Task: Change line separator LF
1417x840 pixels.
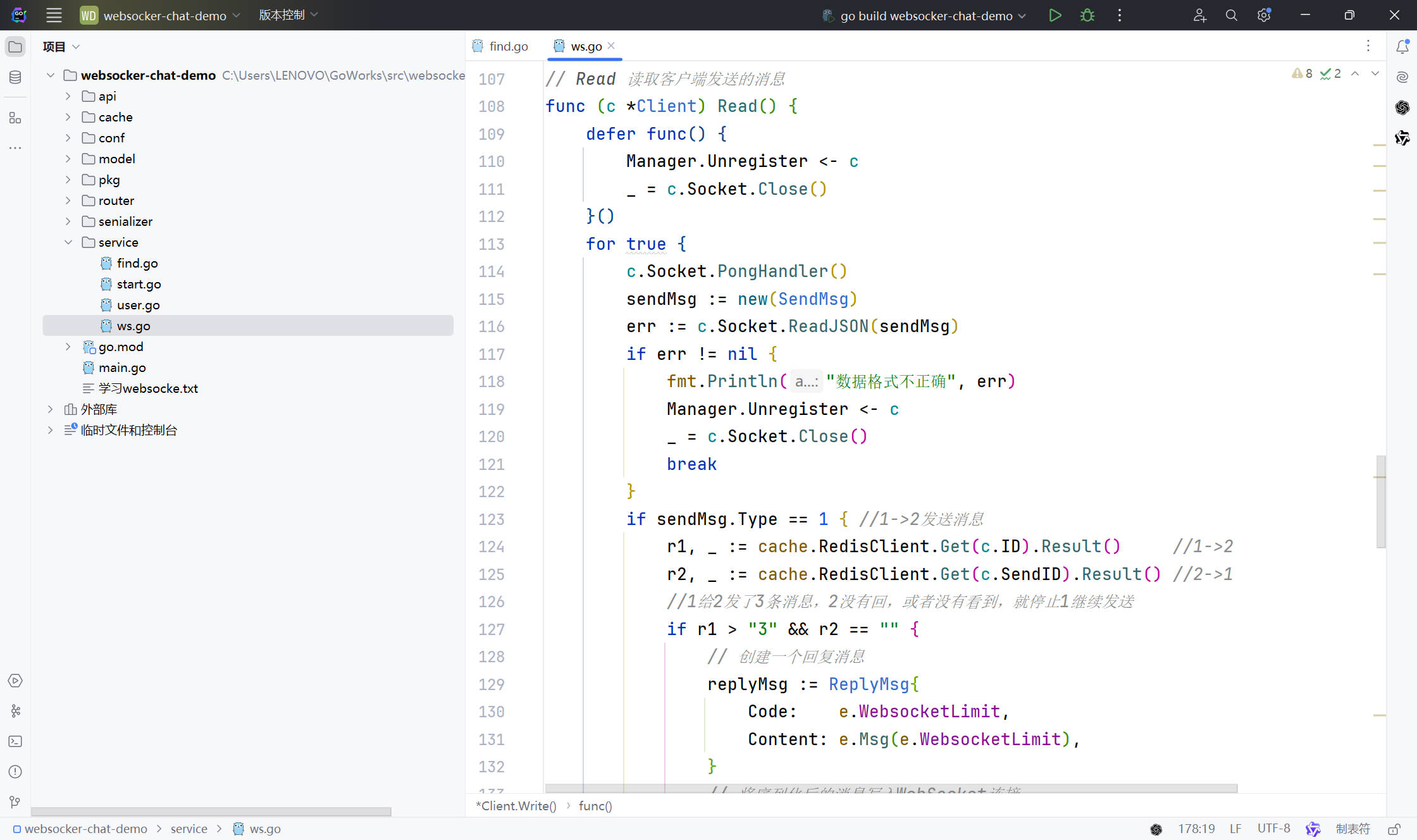Action: [x=1235, y=829]
